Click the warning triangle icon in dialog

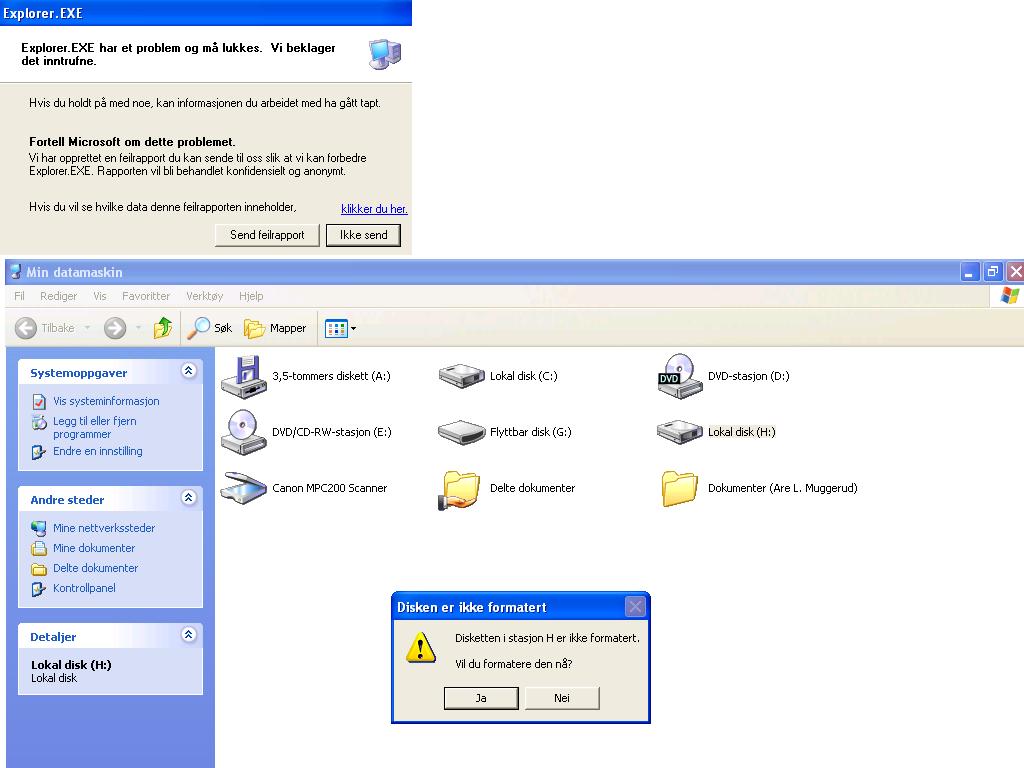click(x=421, y=647)
